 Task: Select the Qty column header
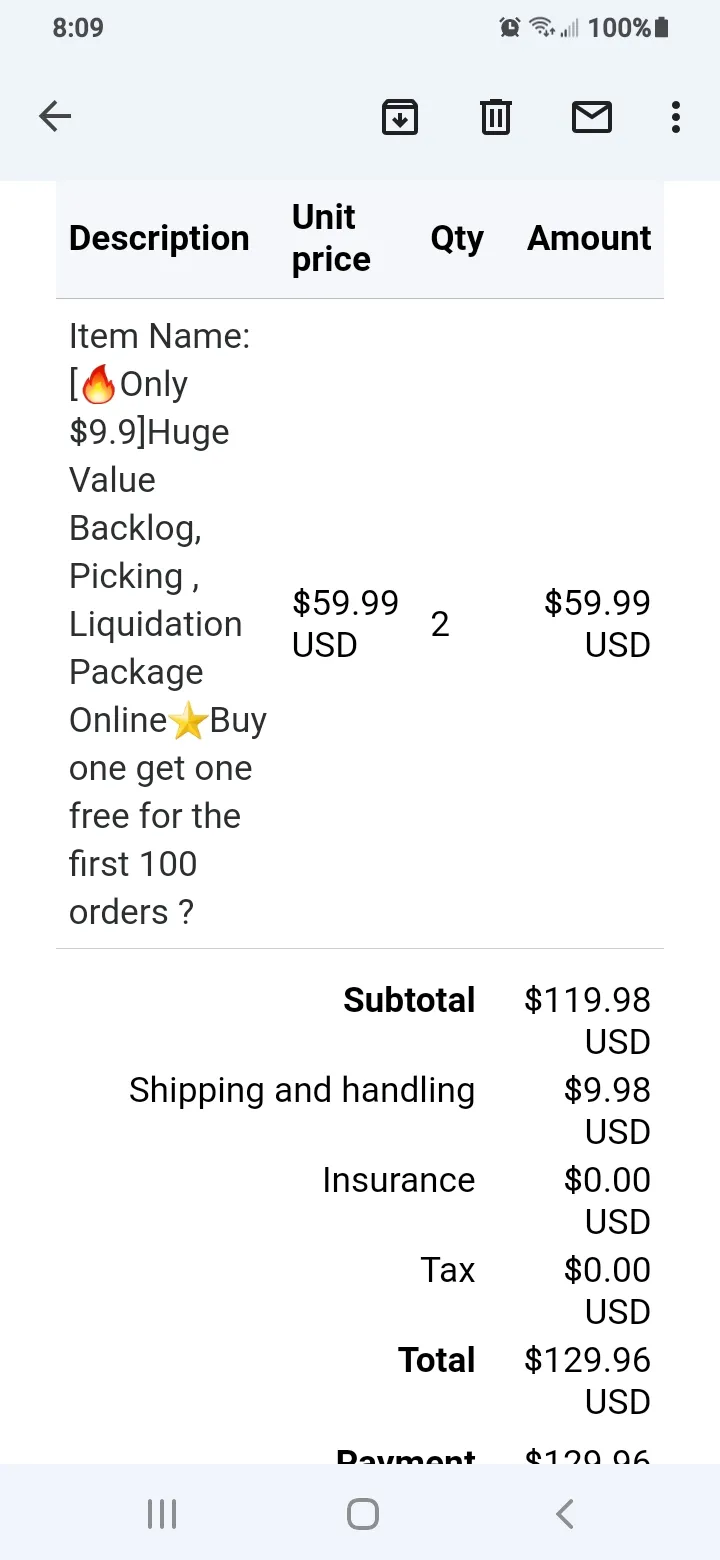tap(457, 239)
